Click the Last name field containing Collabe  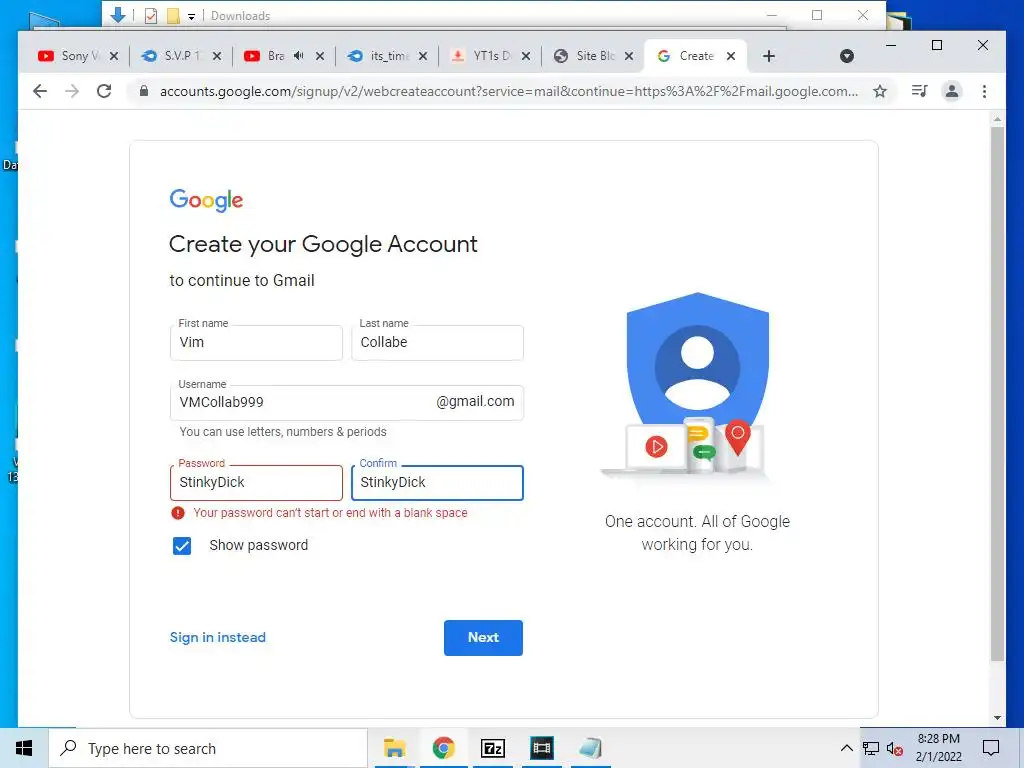point(438,343)
